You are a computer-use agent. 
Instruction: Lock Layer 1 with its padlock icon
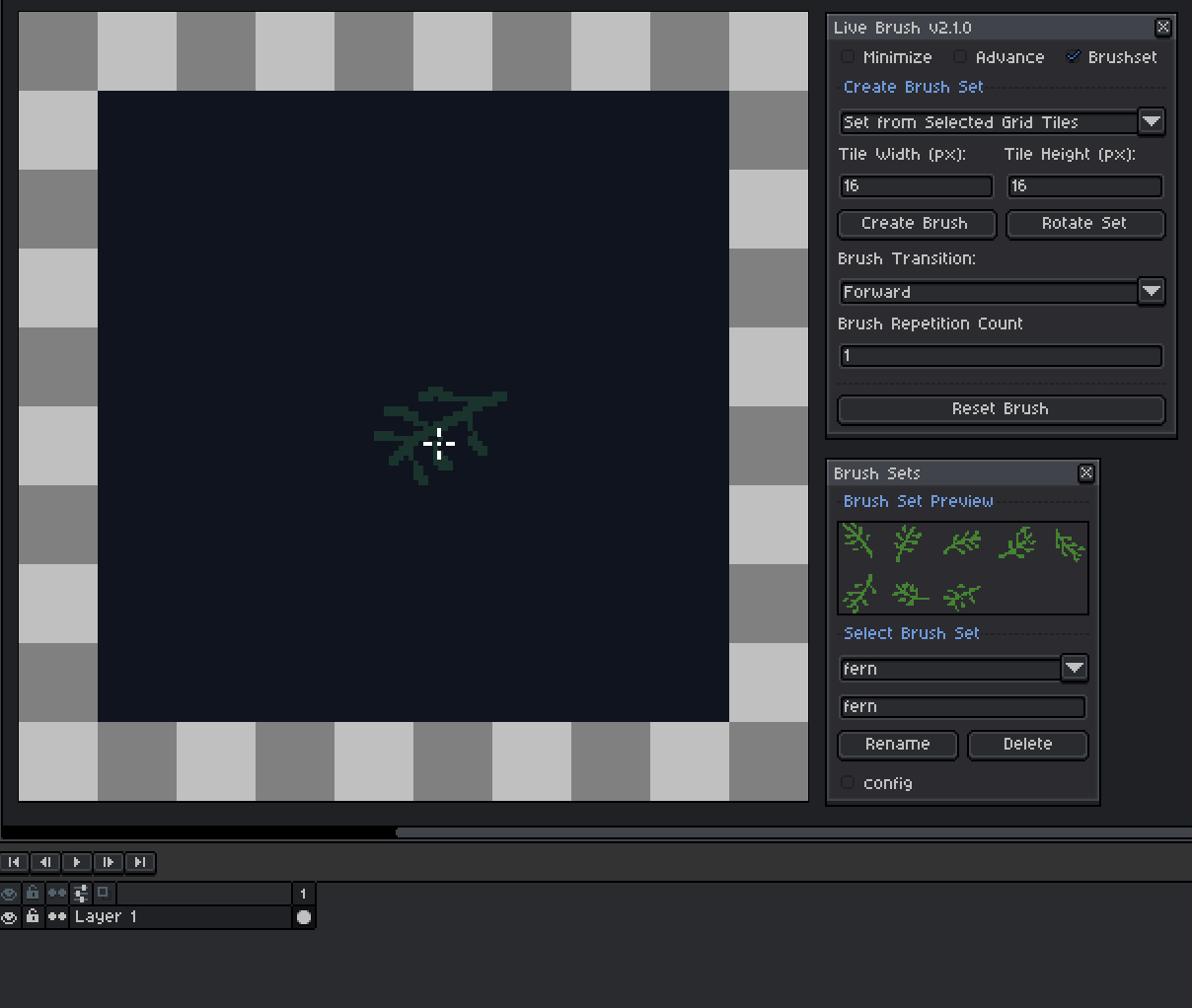33,917
